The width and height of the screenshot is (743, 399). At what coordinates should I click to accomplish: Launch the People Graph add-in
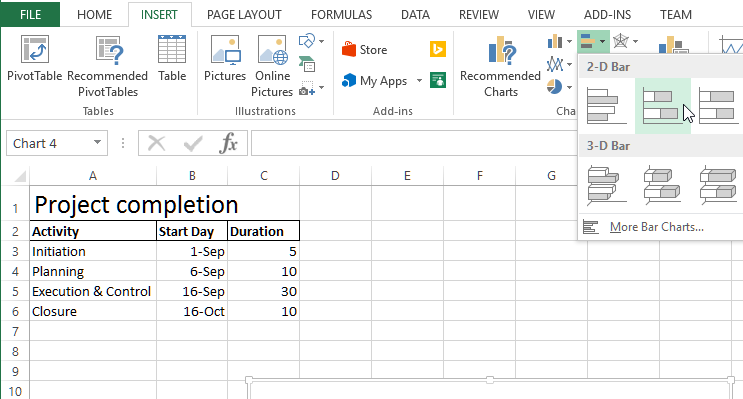coord(438,80)
